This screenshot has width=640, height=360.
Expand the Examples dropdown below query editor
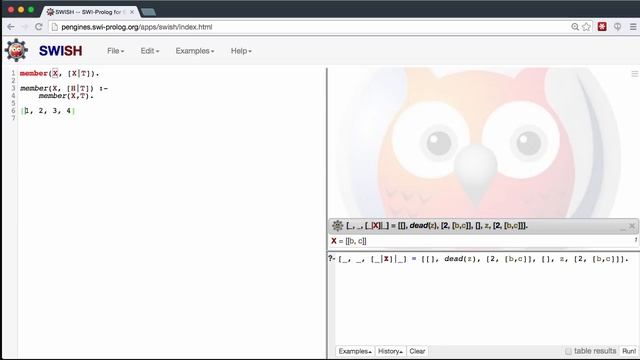[x=355, y=351]
